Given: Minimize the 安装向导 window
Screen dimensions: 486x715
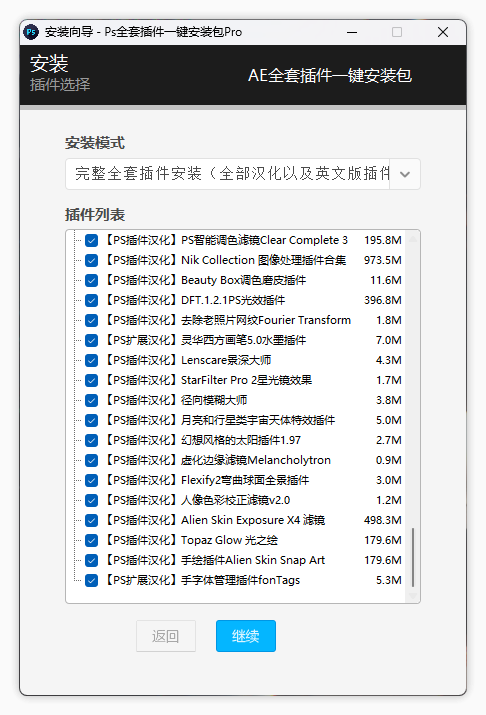Looking at the screenshot, I should point(352,32).
